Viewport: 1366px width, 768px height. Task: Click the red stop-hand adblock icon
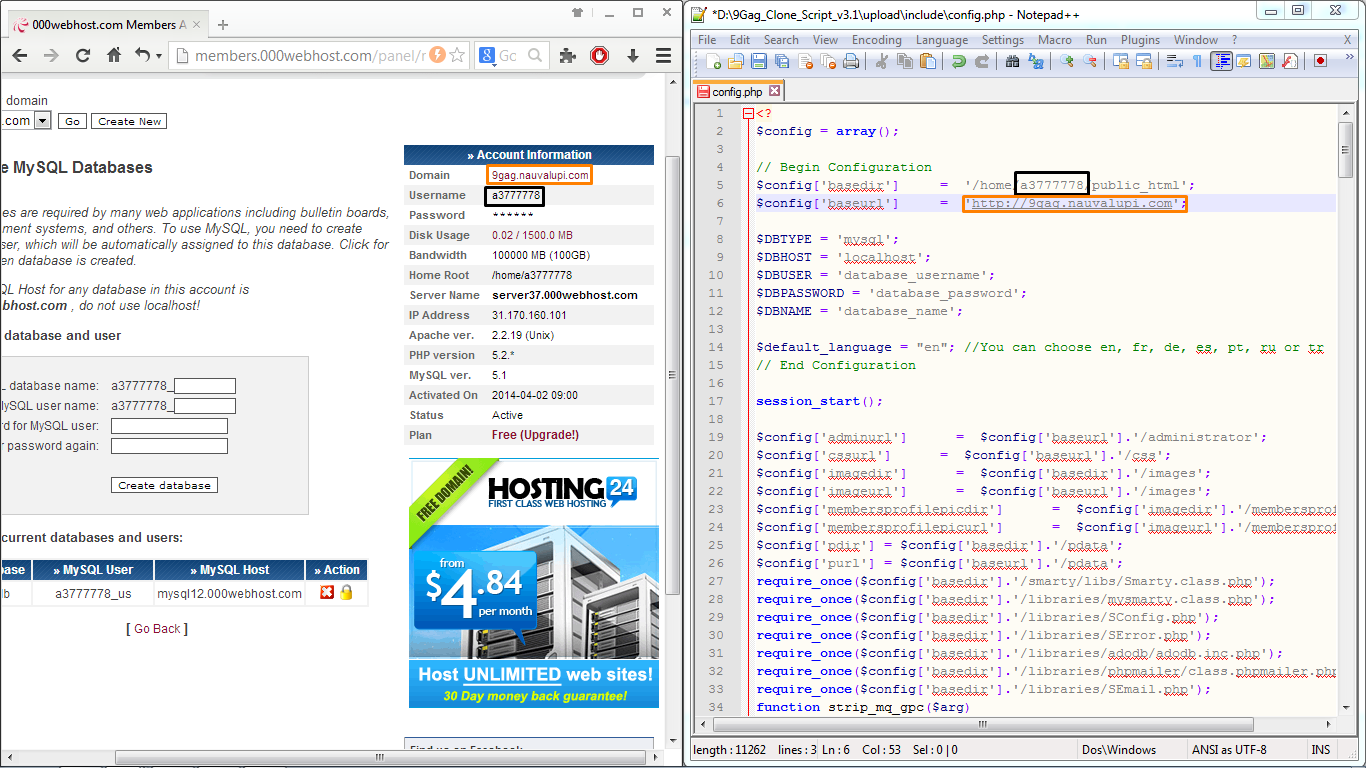tap(599, 56)
